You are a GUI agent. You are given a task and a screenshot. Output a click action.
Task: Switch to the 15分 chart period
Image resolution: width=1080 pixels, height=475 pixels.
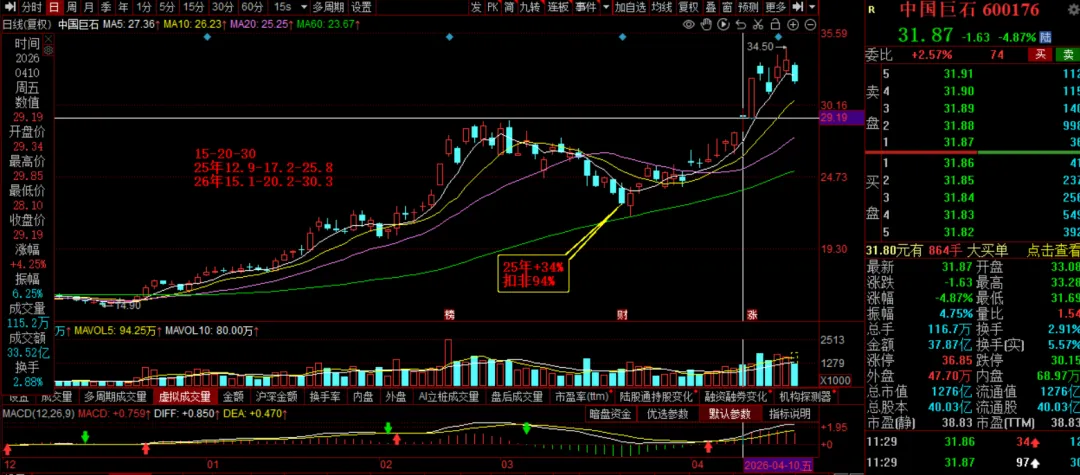(194, 8)
